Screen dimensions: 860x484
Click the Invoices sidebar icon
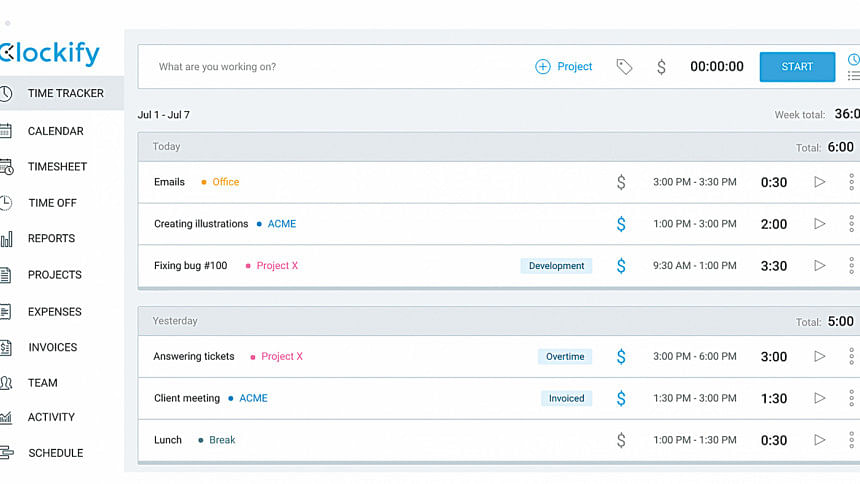pos(6,348)
